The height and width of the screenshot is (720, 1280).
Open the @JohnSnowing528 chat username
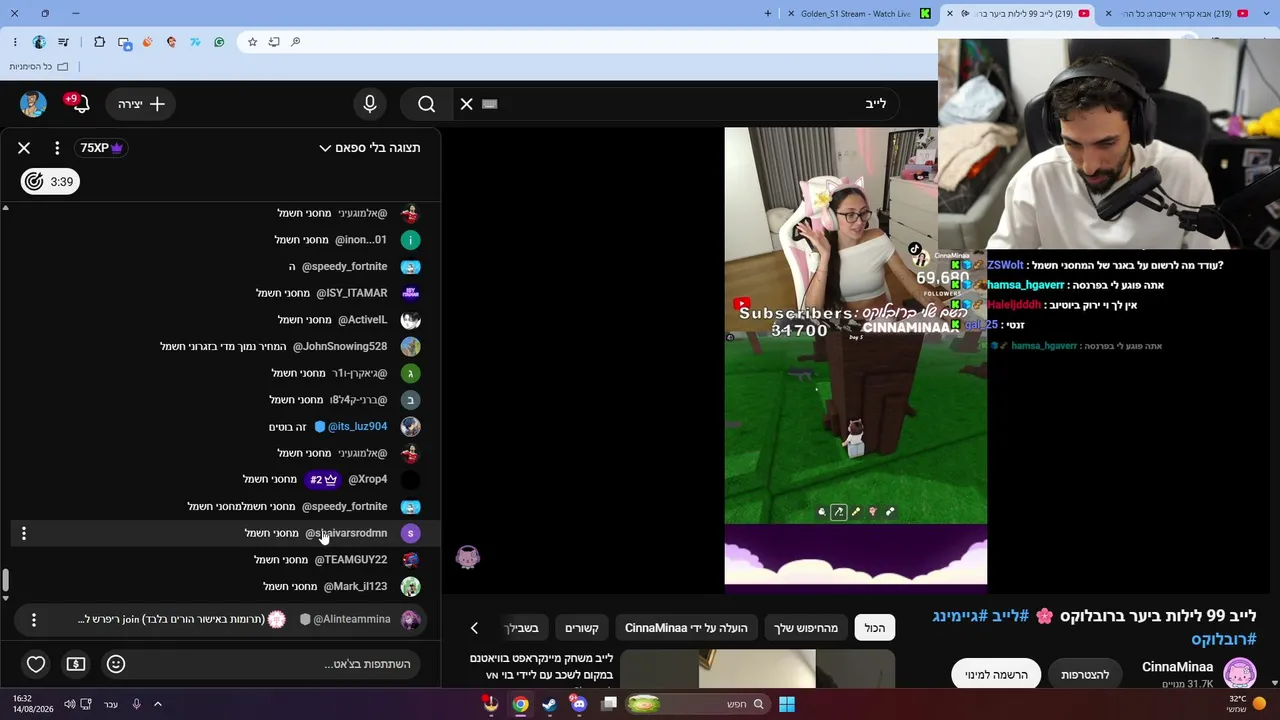point(340,347)
